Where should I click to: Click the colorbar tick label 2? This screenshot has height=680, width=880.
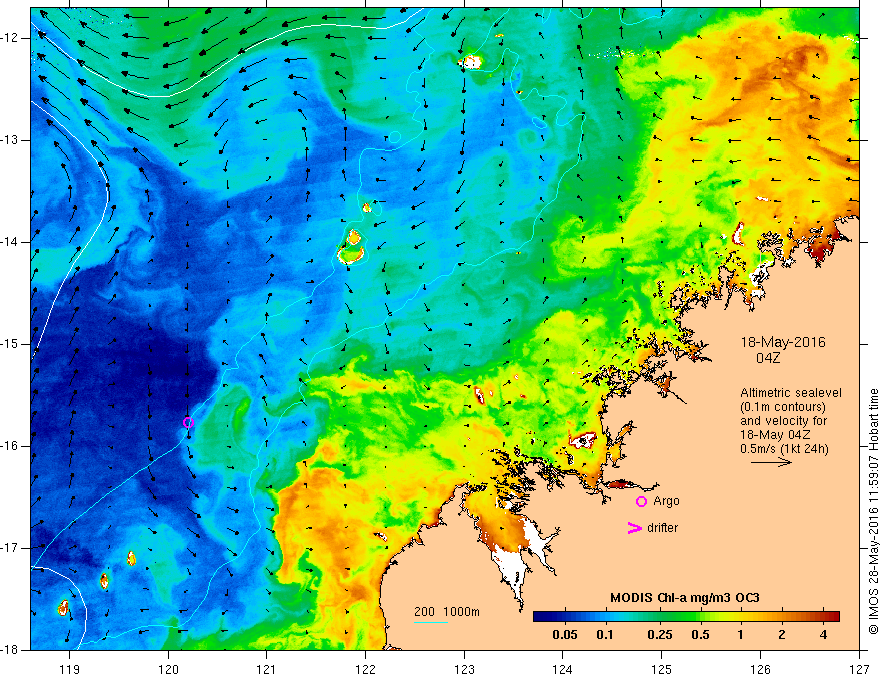click(782, 635)
